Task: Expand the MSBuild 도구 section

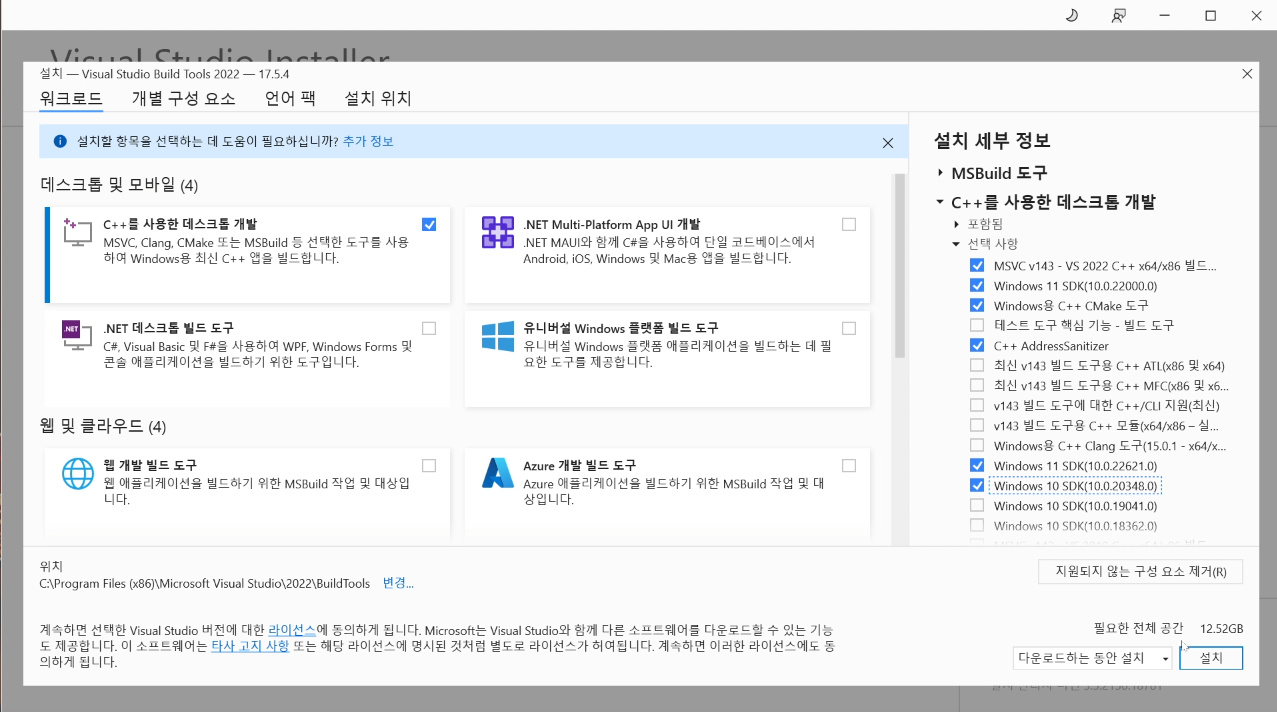Action: [x=940, y=173]
